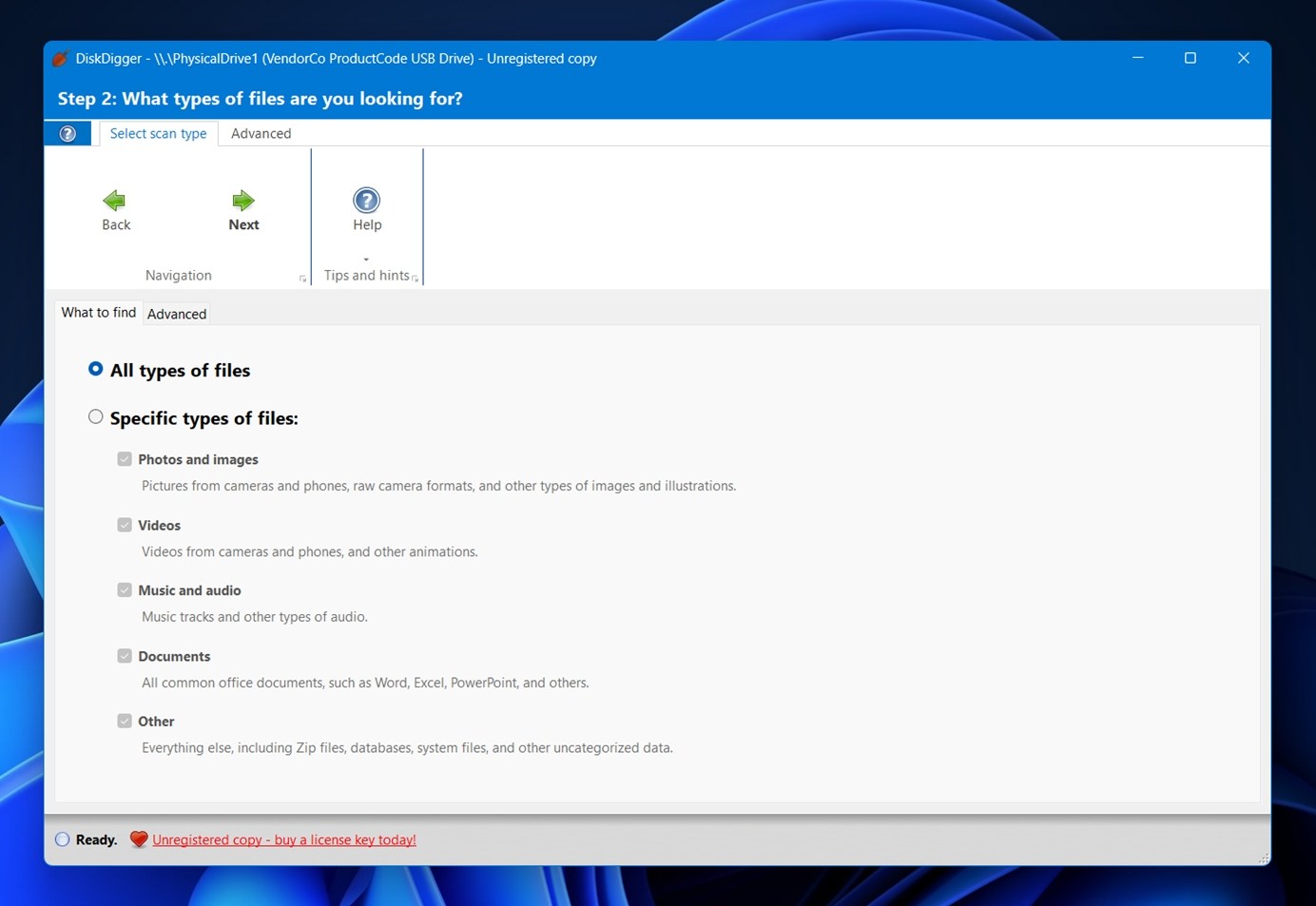
Task: Select the All types of files option
Action: tap(95, 369)
